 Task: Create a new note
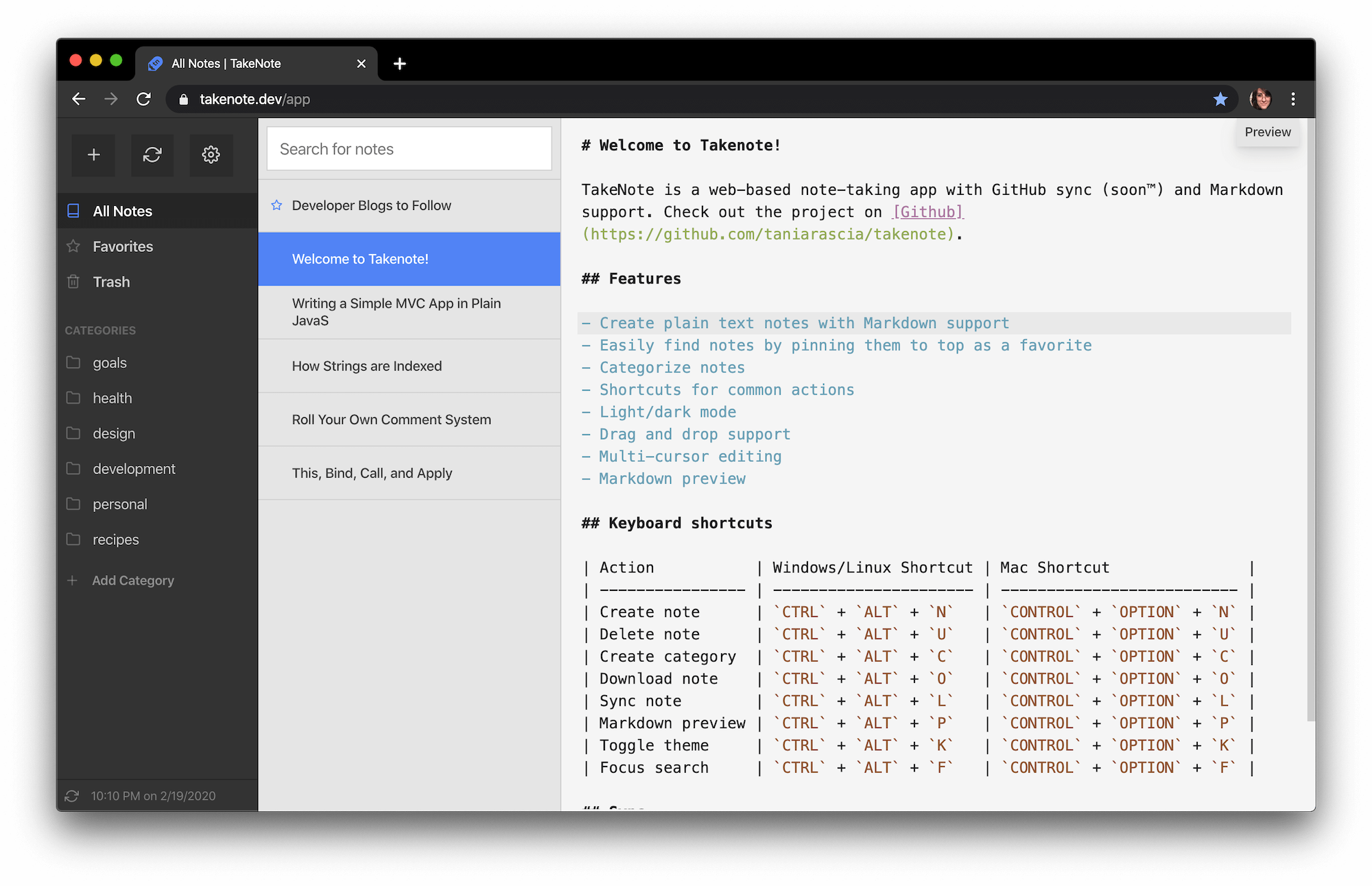[93, 155]
